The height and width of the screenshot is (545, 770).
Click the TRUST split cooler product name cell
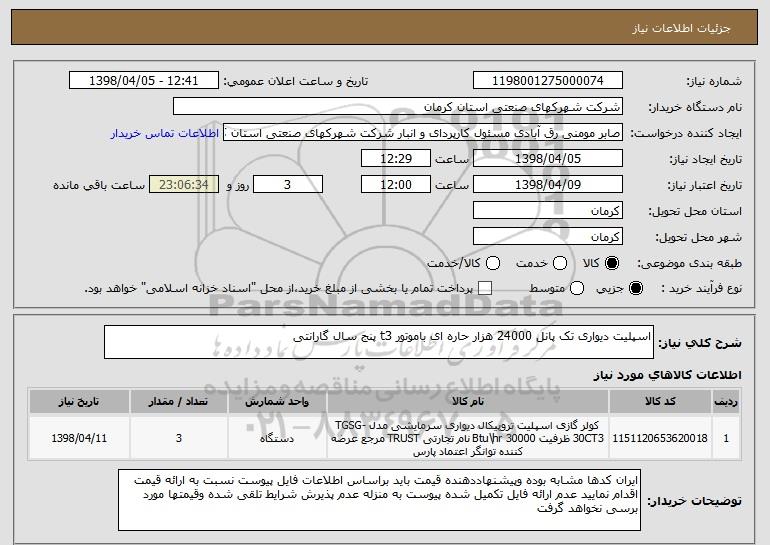click(x=468, y=438)
